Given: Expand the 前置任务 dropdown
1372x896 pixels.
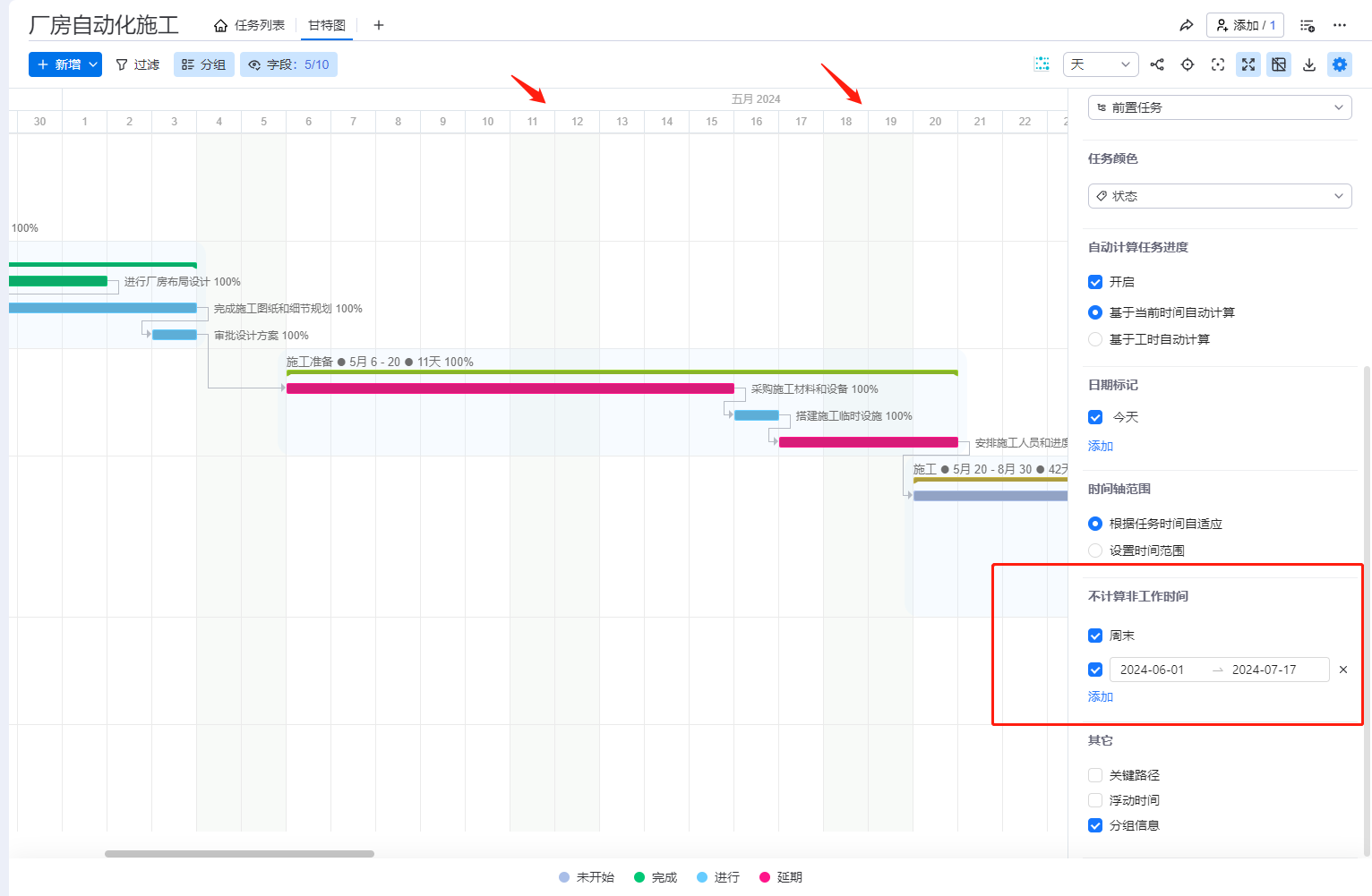Looking at the screenshot, I should click(1220, 107).
